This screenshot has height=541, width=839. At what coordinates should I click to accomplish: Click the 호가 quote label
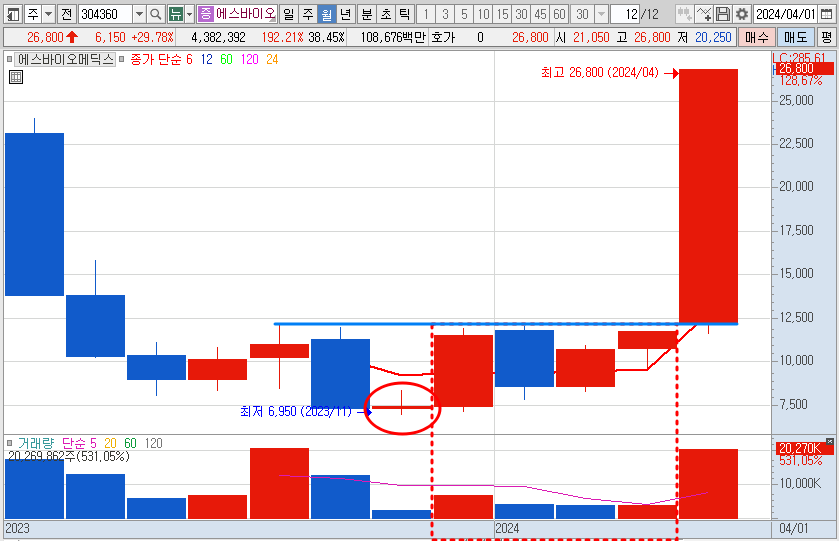tap(443, 37)
